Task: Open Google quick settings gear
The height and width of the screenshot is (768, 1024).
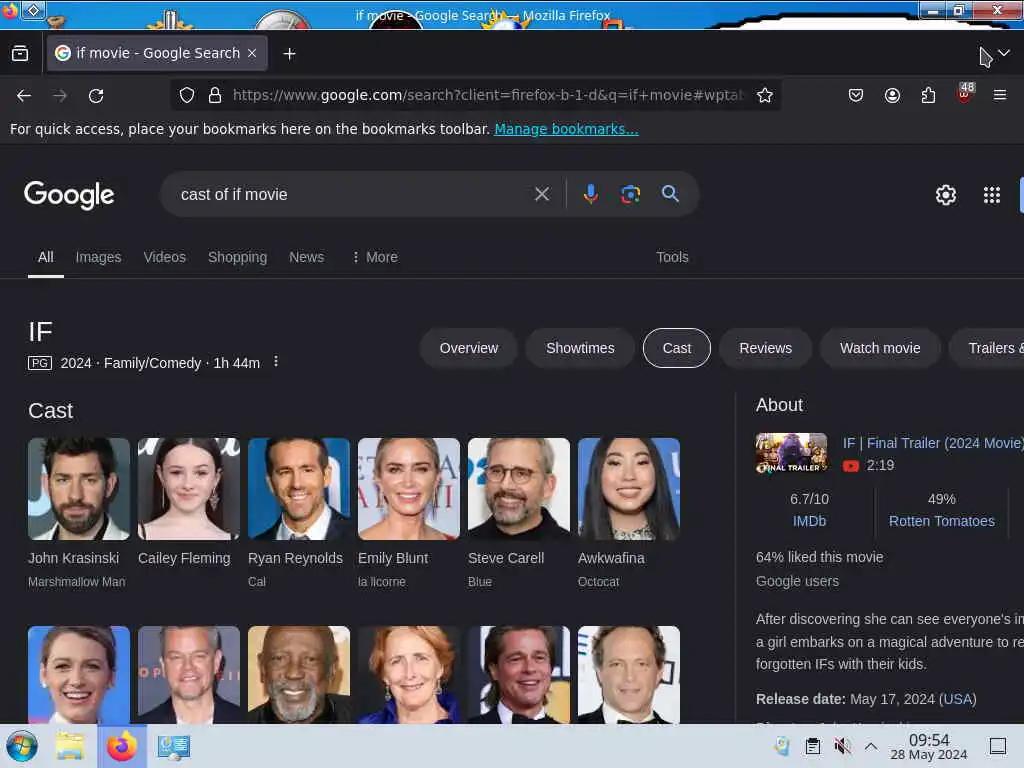Action: tap(946, 195)
